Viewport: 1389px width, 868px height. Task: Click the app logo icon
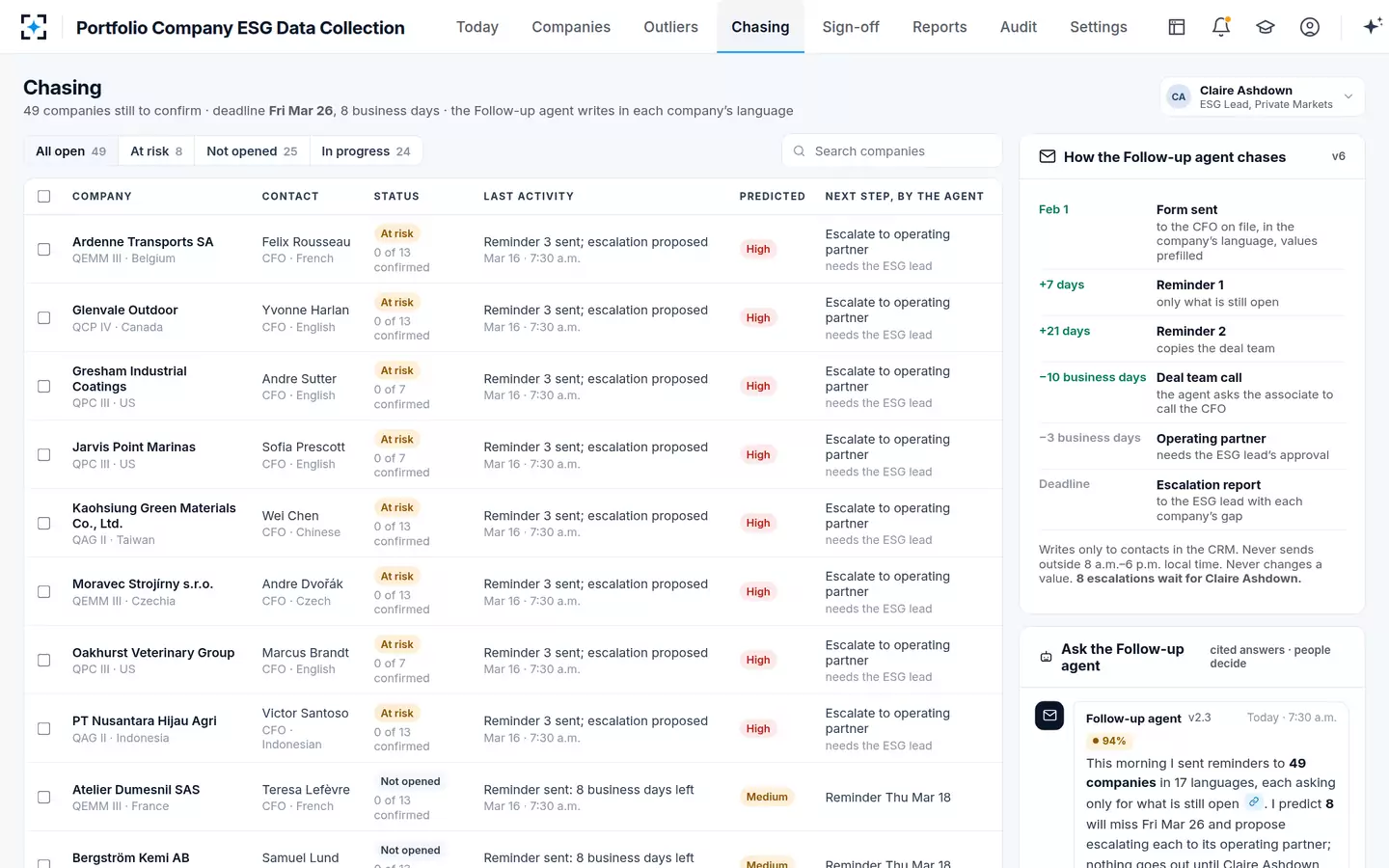[x=34, y=27]
